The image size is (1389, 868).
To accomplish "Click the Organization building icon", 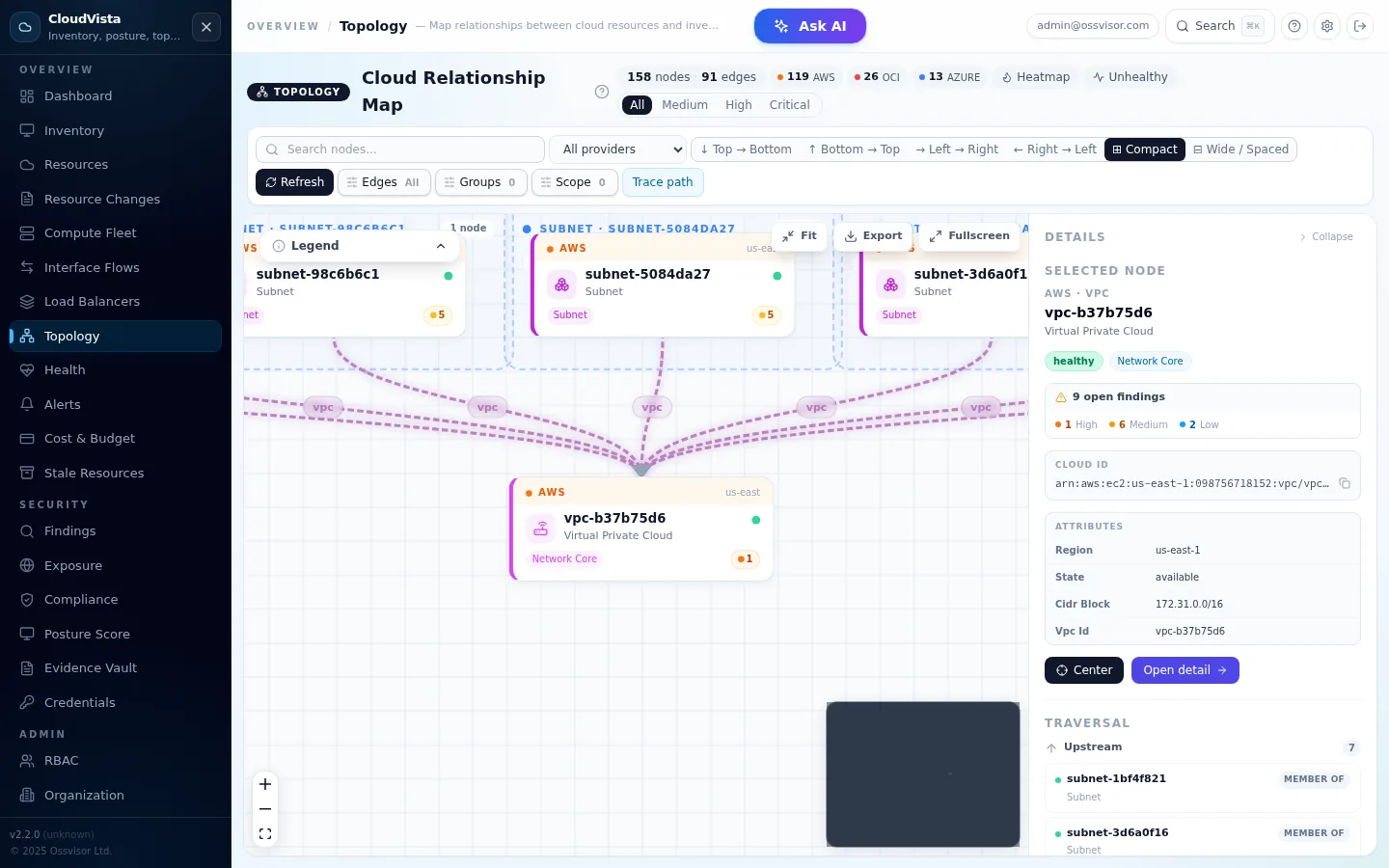I will point(27,795).
